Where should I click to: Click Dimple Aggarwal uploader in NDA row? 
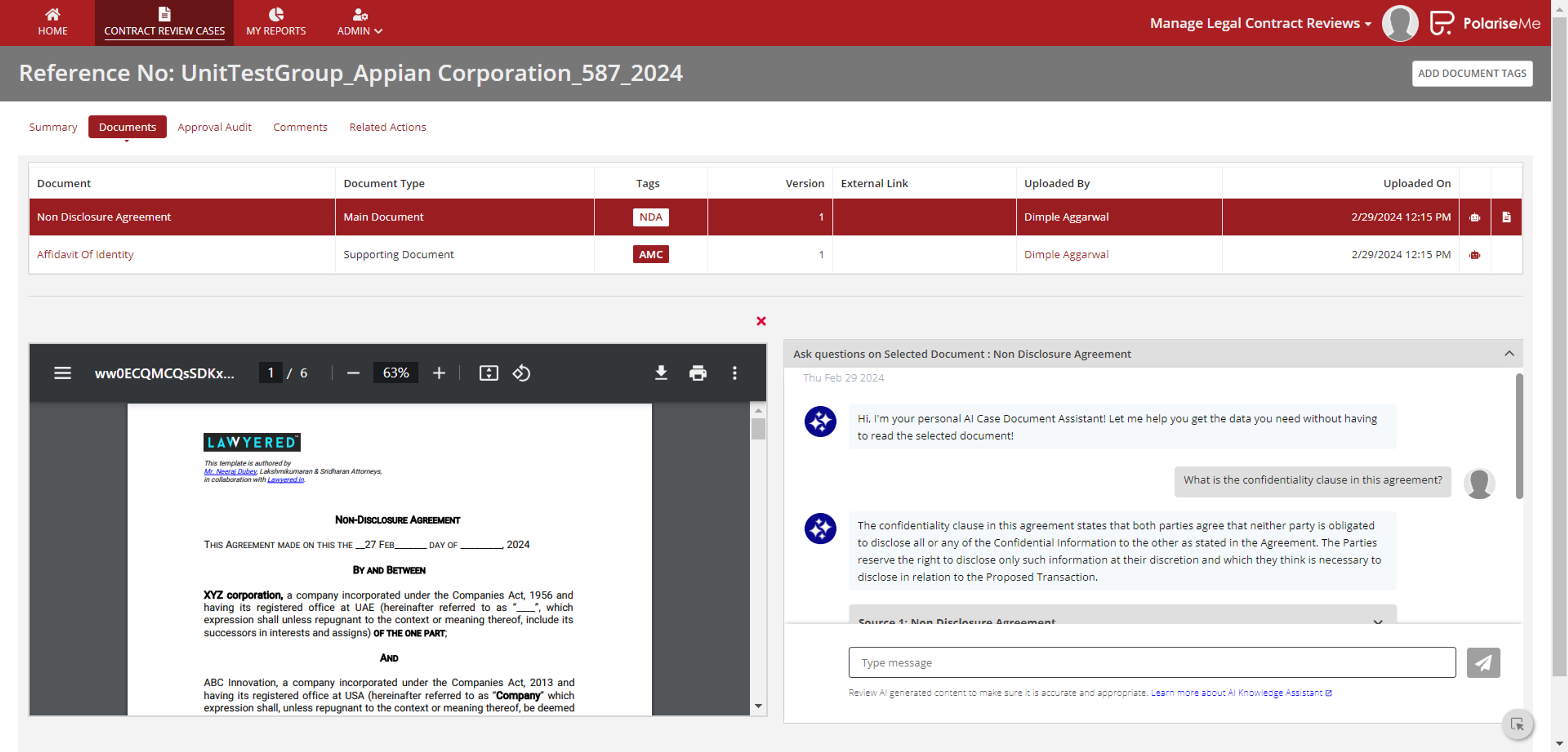tap(1066, 217)
